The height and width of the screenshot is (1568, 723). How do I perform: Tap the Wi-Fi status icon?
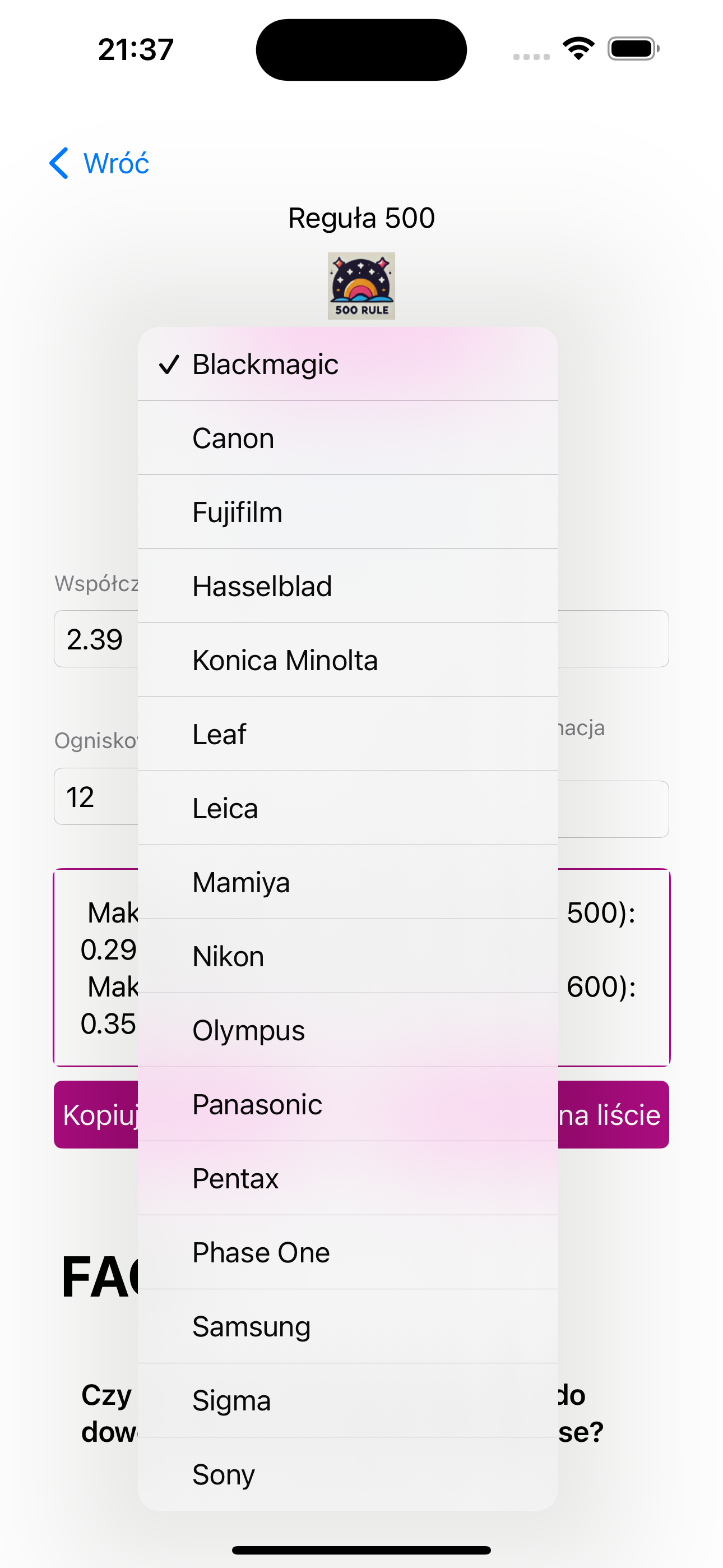click(x=579, y=49)
